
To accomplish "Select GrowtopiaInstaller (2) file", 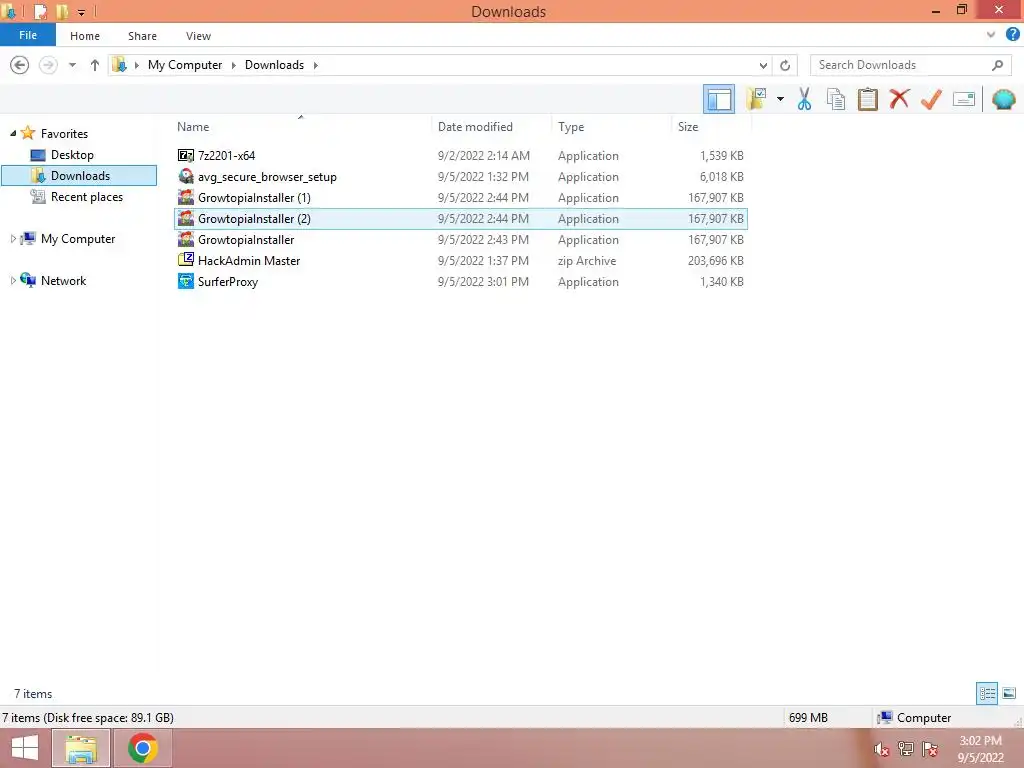I will 461,219.
